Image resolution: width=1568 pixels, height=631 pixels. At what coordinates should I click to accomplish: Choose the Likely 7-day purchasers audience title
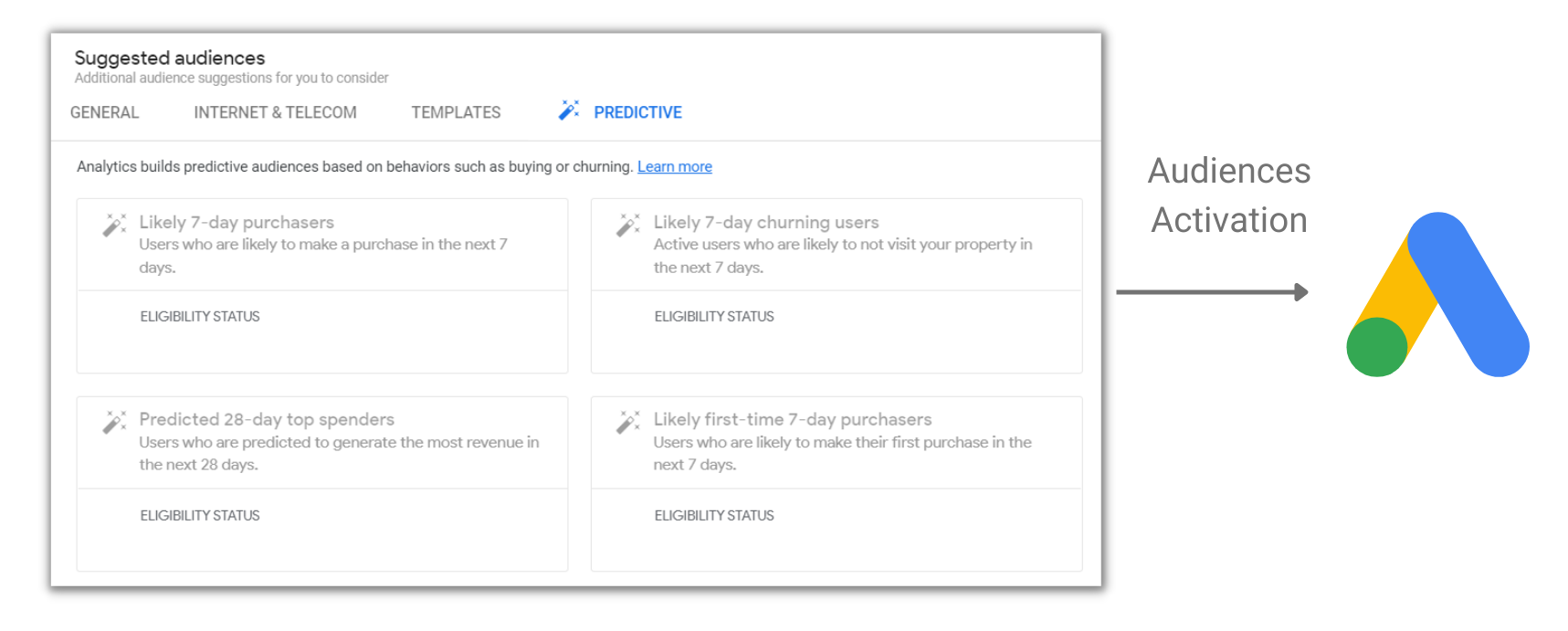point(237,222)
